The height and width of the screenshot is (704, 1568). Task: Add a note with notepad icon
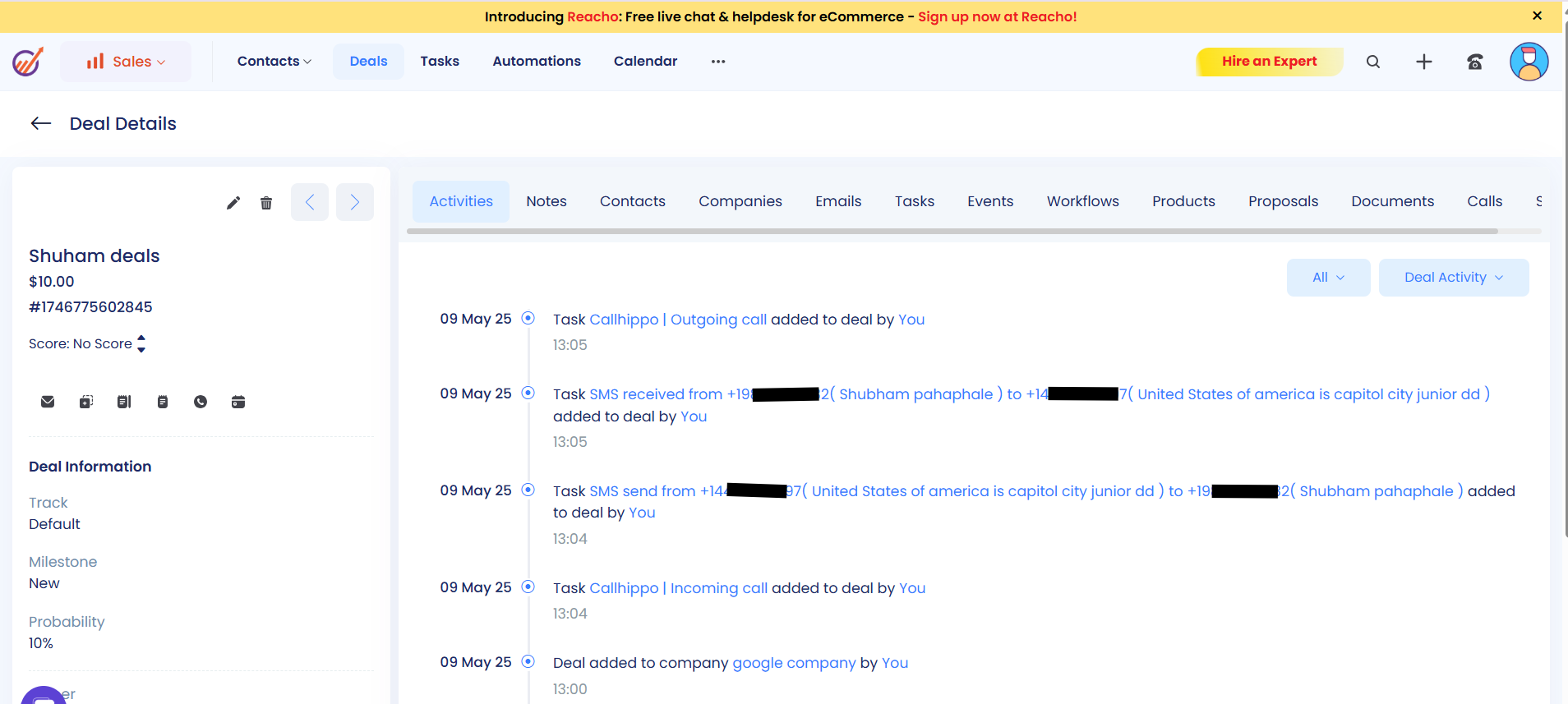pos(163,402)
